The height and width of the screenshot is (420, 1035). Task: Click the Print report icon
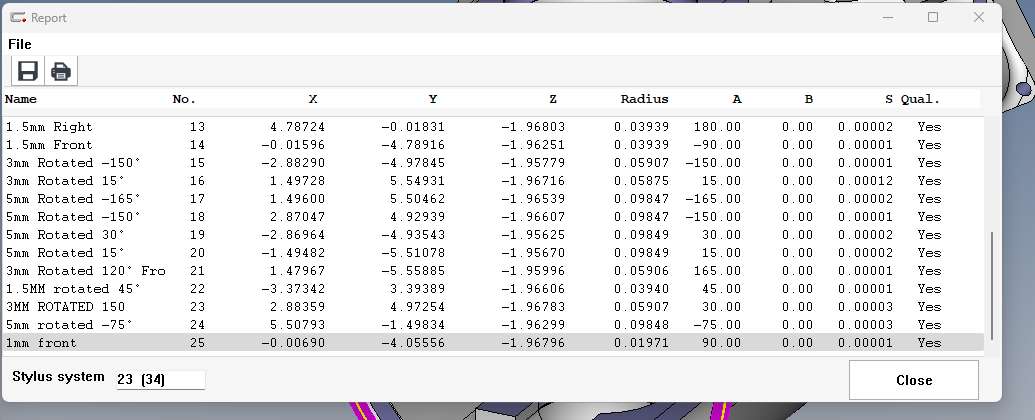[x=61, y=71]
